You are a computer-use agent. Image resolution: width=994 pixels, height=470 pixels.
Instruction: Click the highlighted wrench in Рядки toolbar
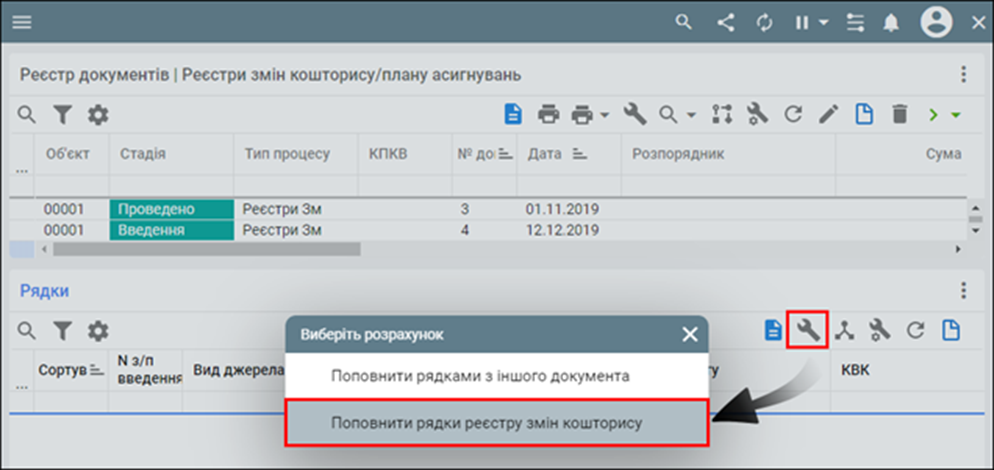point(807,330)
